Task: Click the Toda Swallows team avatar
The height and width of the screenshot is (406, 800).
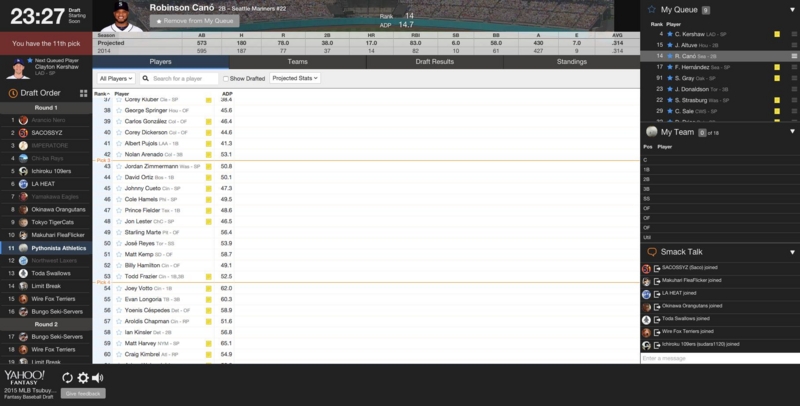Action: pos(23,273)
